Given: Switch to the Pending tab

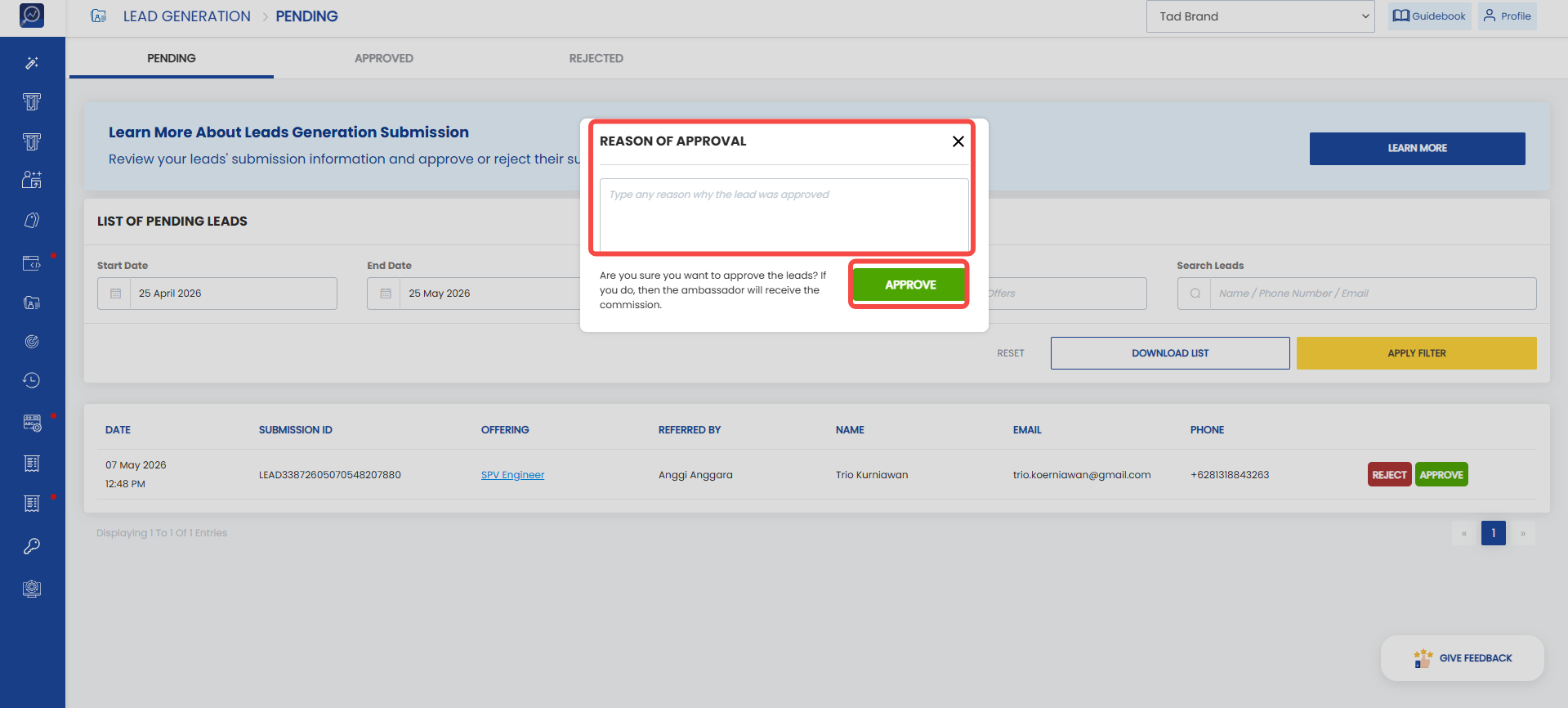Looking at the screenshot, I should [172, 58].
